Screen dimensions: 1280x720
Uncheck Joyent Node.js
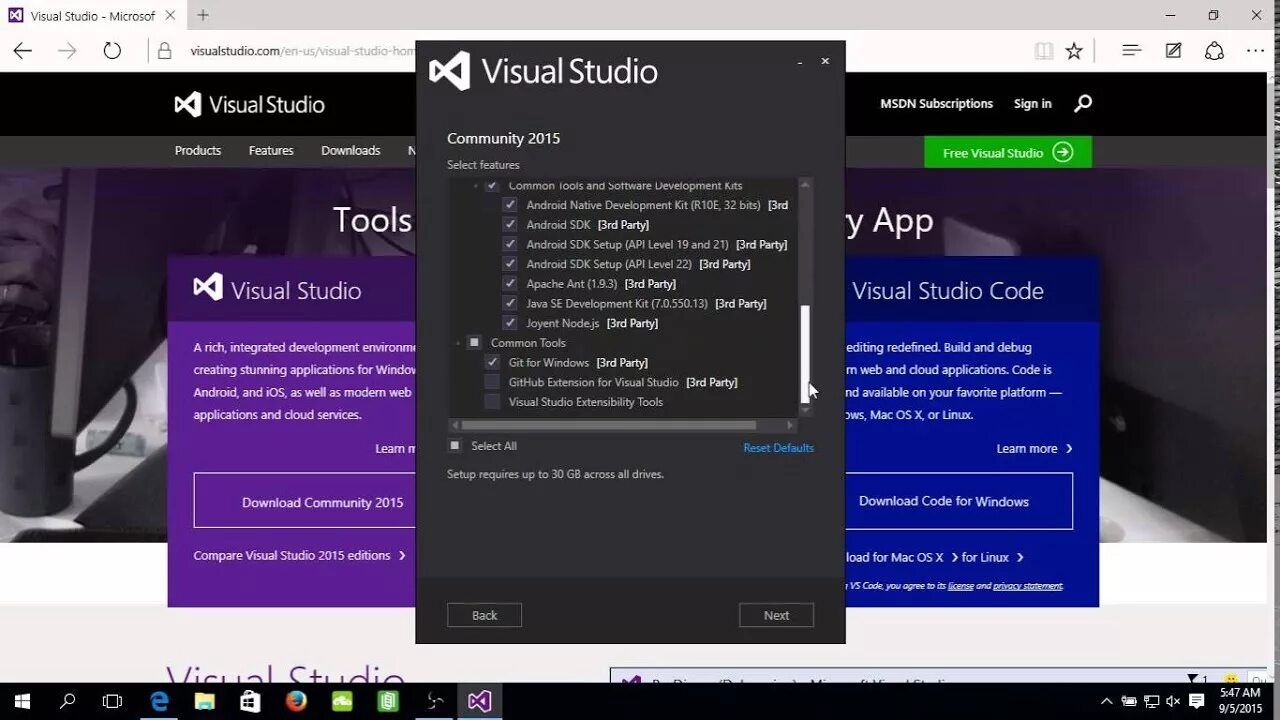click(510, 323)
